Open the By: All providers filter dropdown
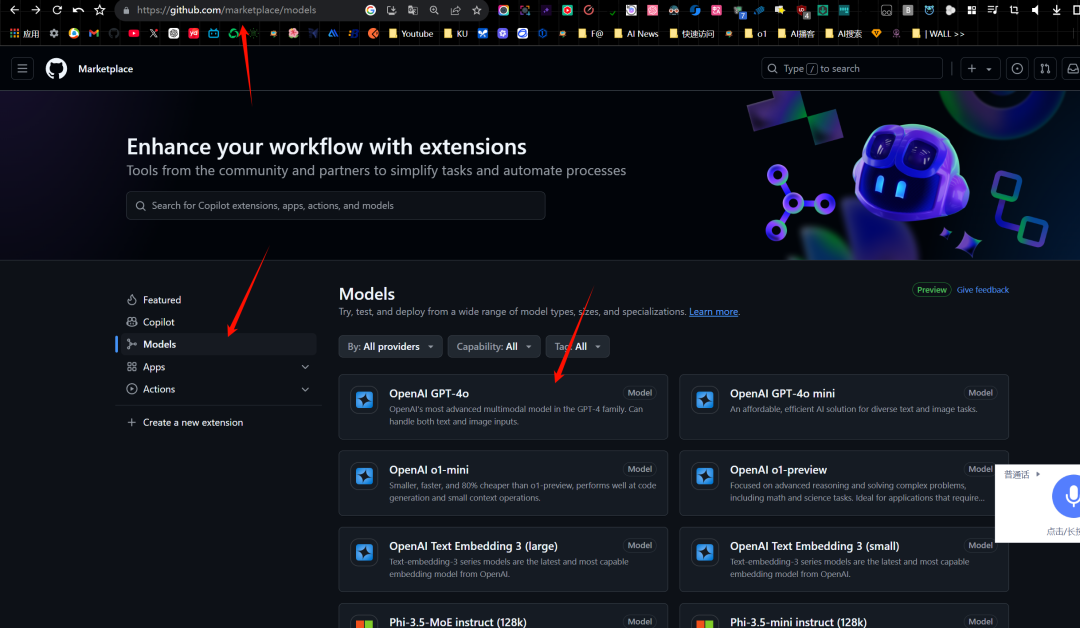Screen dimensions: 1080x628 (x=390, y=346)
